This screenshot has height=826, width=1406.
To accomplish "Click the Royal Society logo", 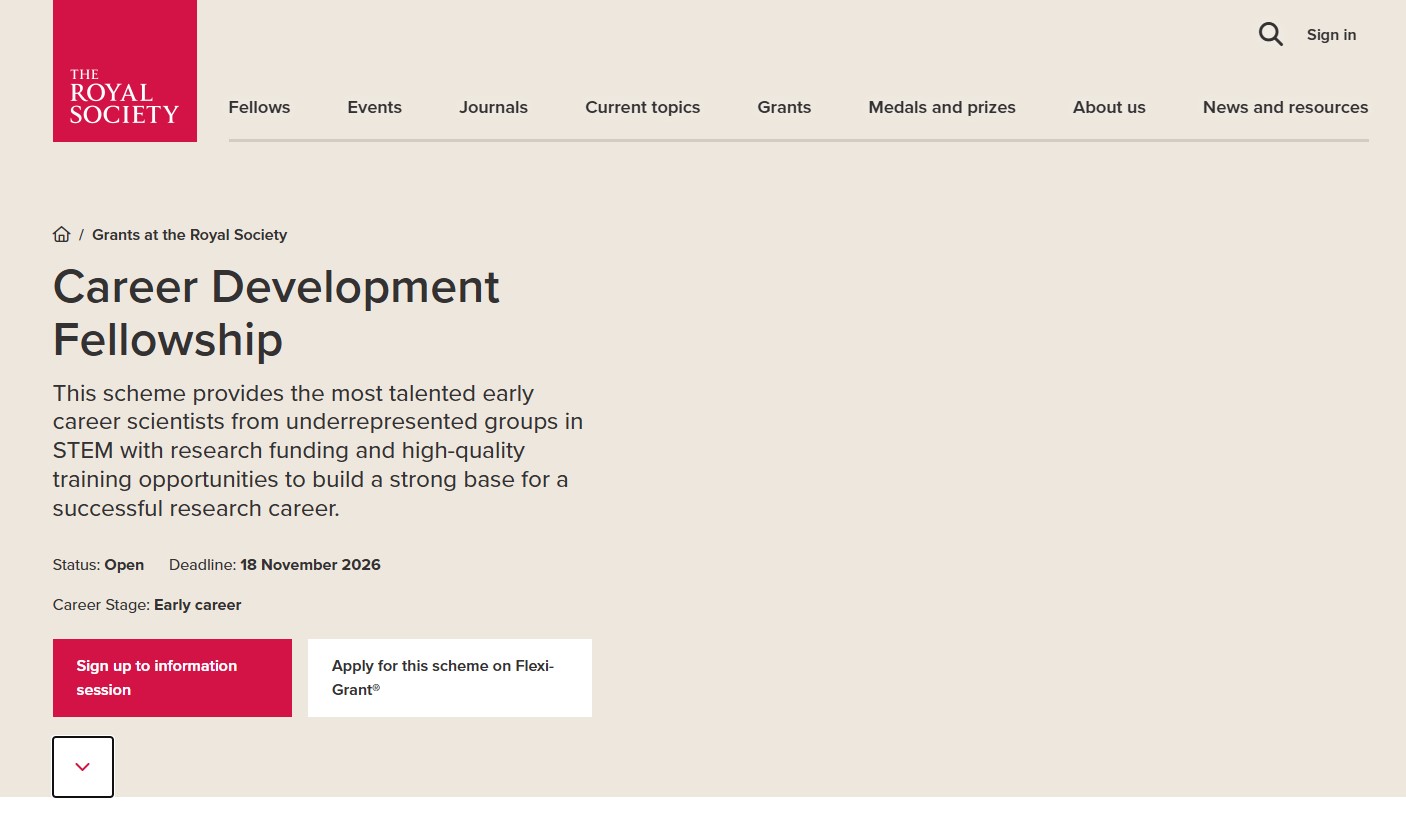I will [125, 70].
